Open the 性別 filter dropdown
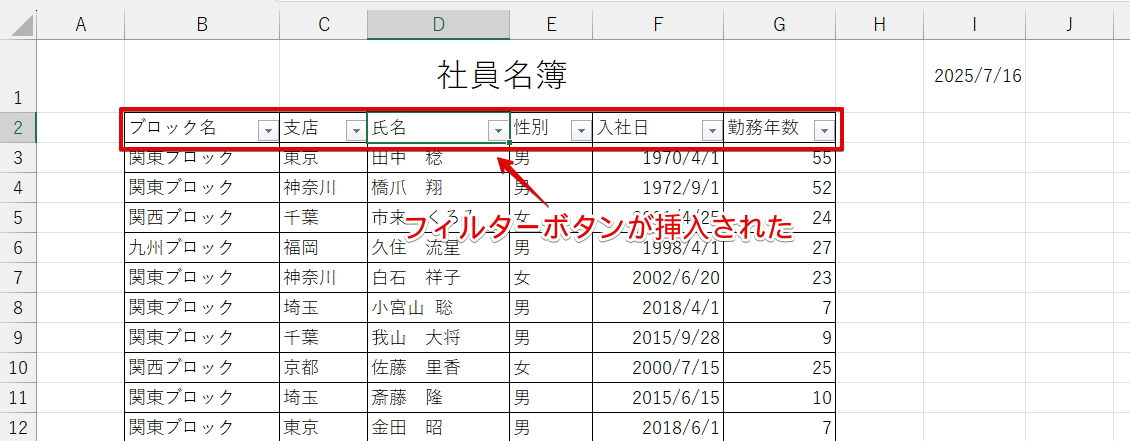The image size is (1130, 441). (x=581, y=130)
